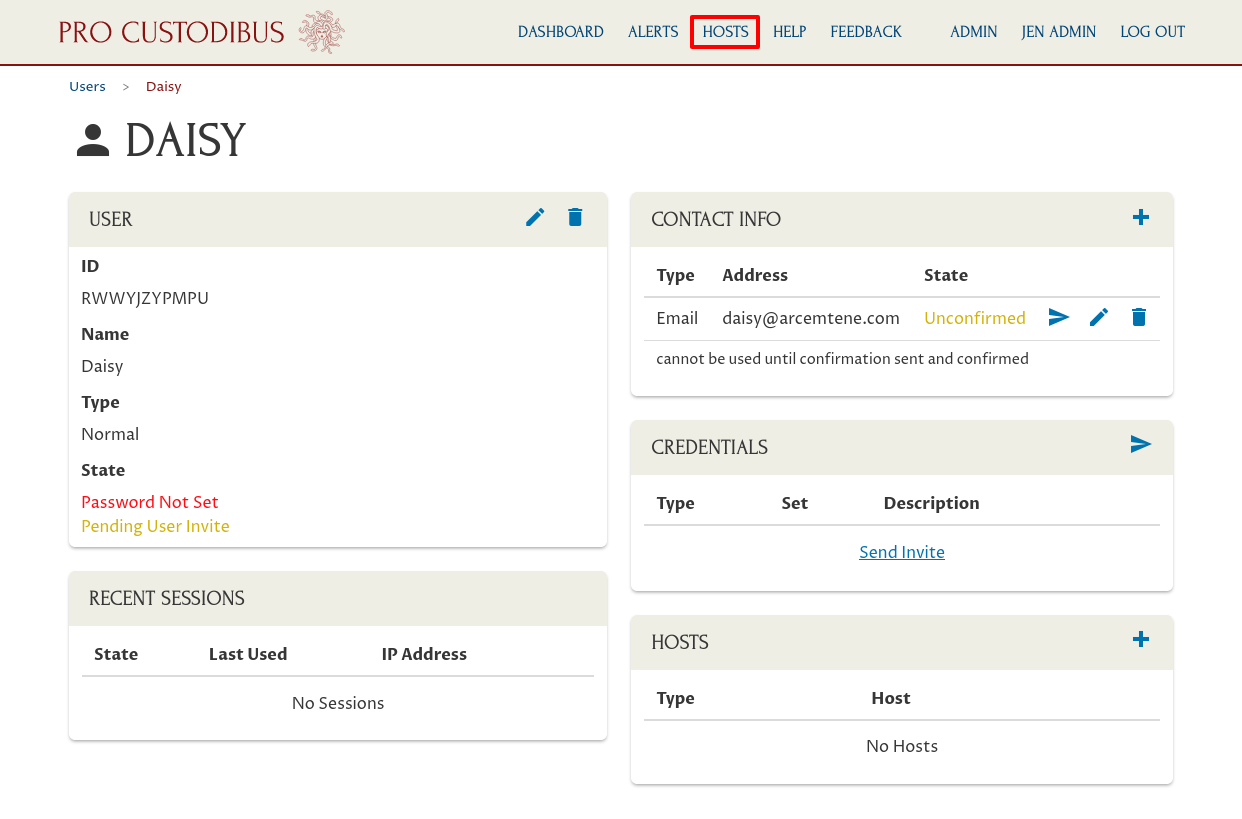The width and height of the screenshot is (1242, 819).
Task: Click the Send Invite link
Action: (902, 552)
